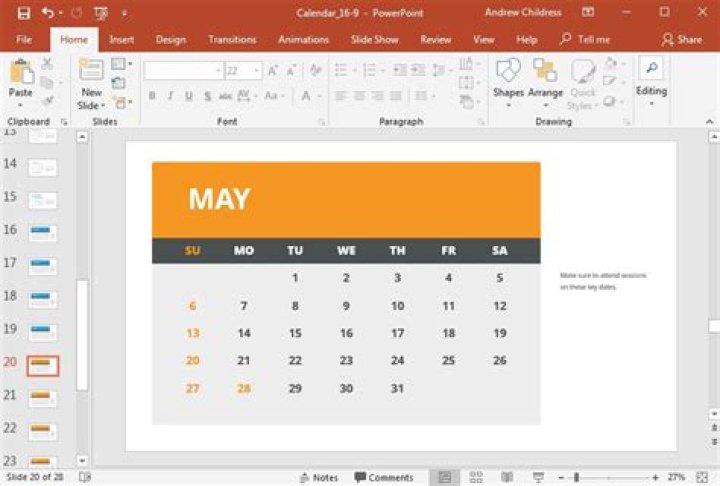Switch to the Design tab
The width and height of the screenshot is (720, 486).
[171, 40]
